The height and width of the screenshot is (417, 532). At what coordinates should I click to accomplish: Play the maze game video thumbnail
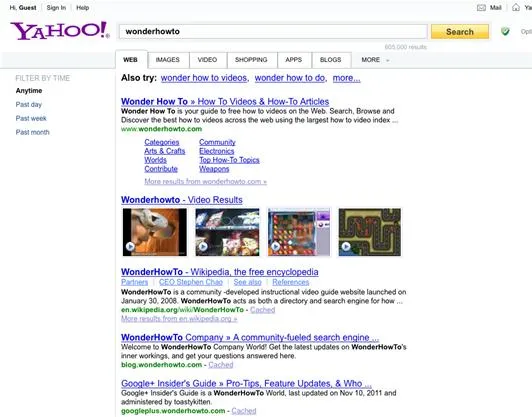369,232
